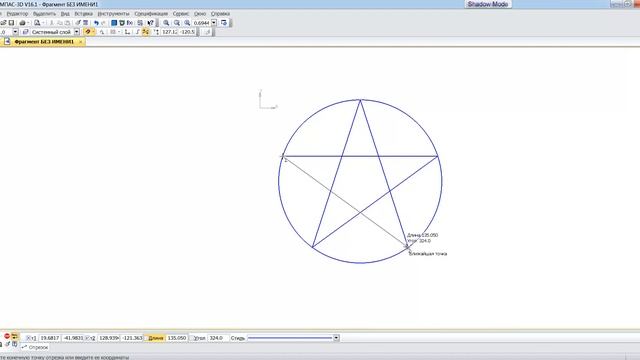Click the x1 coordinate field 19.6817
The width and height of the screenshot is (640, 360).
tap(49, 338)
